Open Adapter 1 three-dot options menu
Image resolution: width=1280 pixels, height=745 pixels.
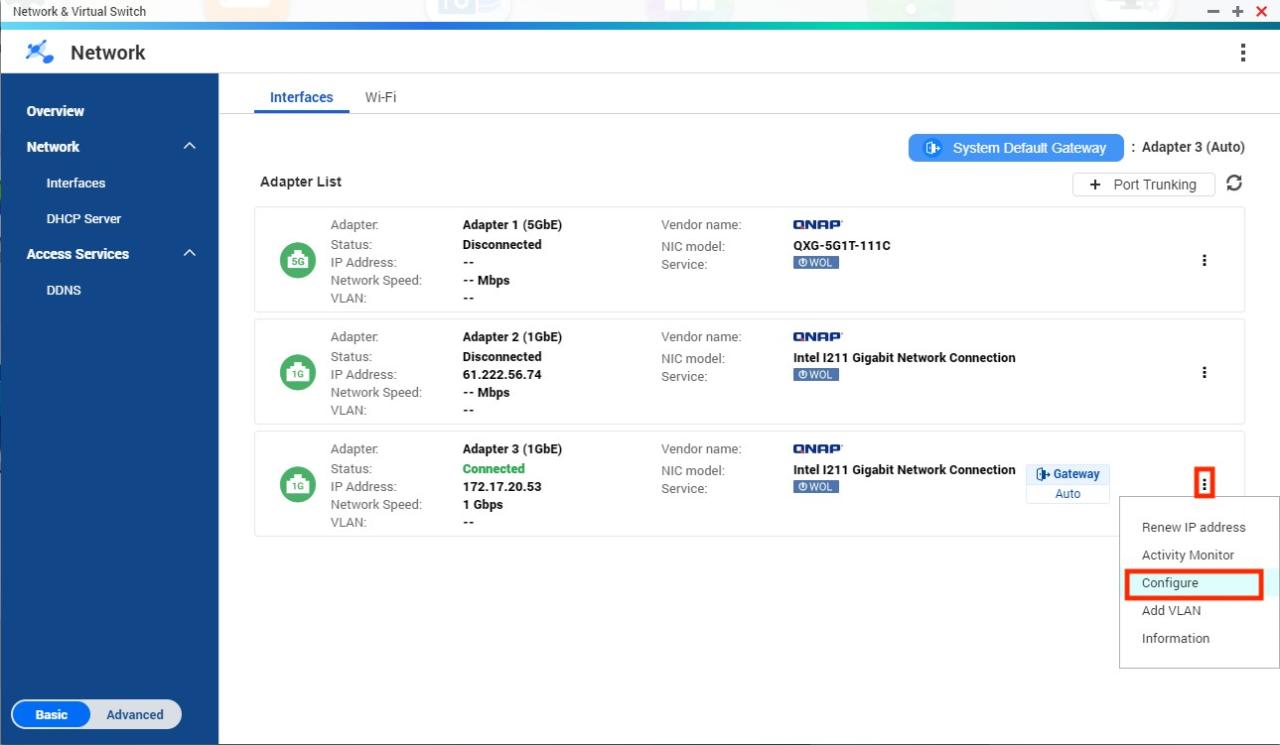click(1204, 260)
